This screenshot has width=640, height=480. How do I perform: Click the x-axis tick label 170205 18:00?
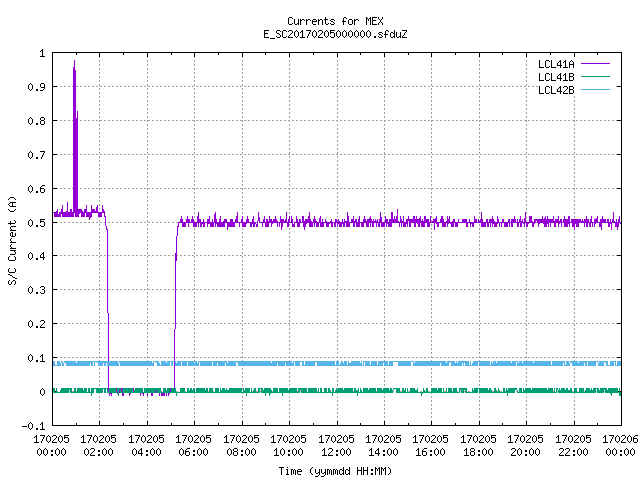coord(478,446)
